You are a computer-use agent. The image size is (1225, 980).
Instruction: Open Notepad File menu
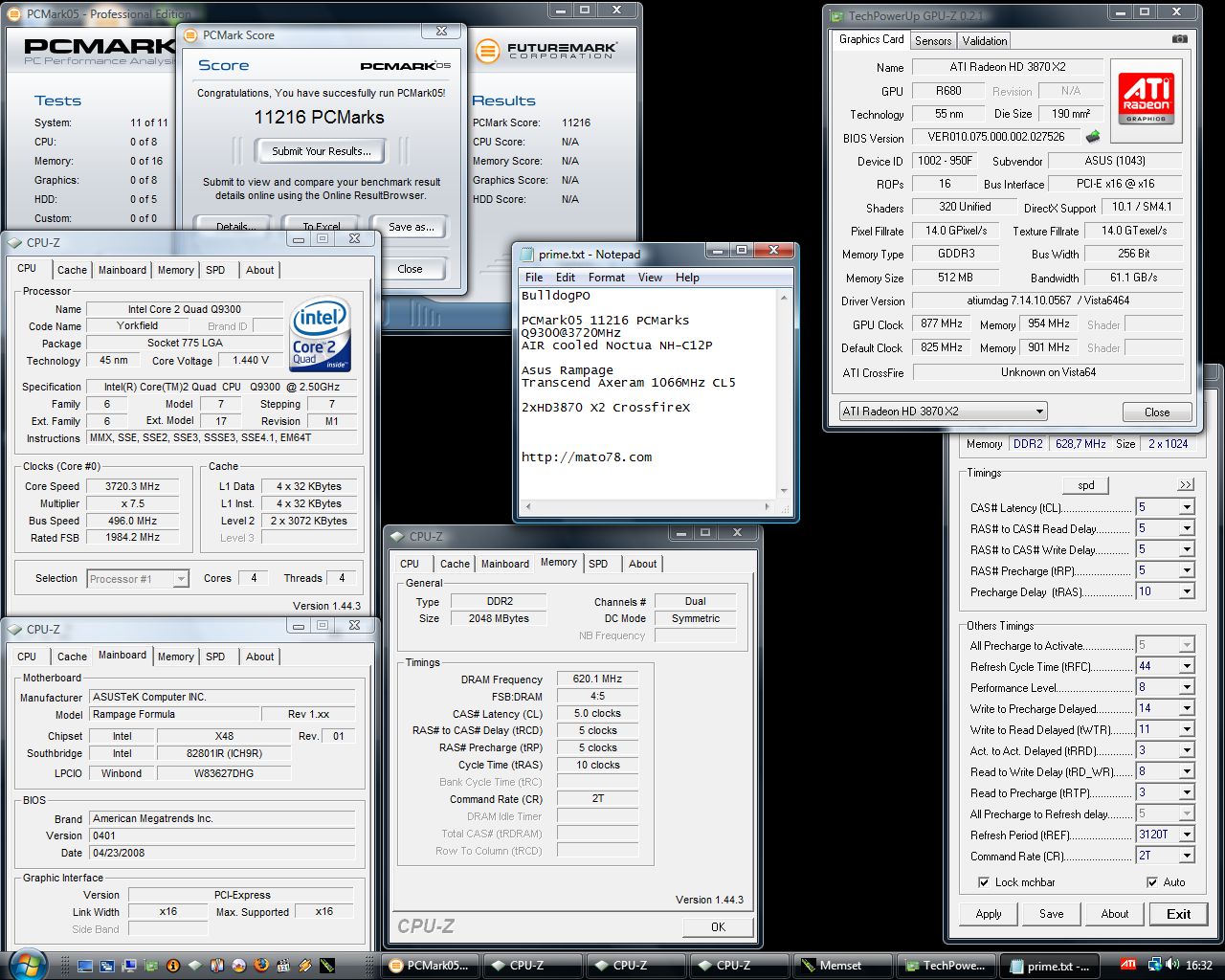pyautogui.click(x=534, y=278)
